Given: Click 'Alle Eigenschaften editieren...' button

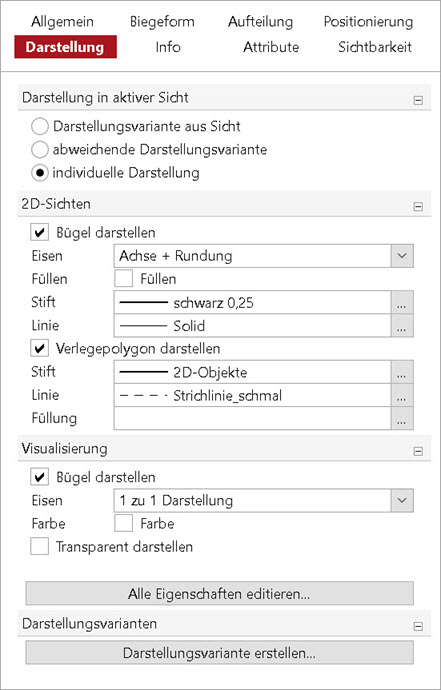Looking at the screenshot, I should click(220, 594).
